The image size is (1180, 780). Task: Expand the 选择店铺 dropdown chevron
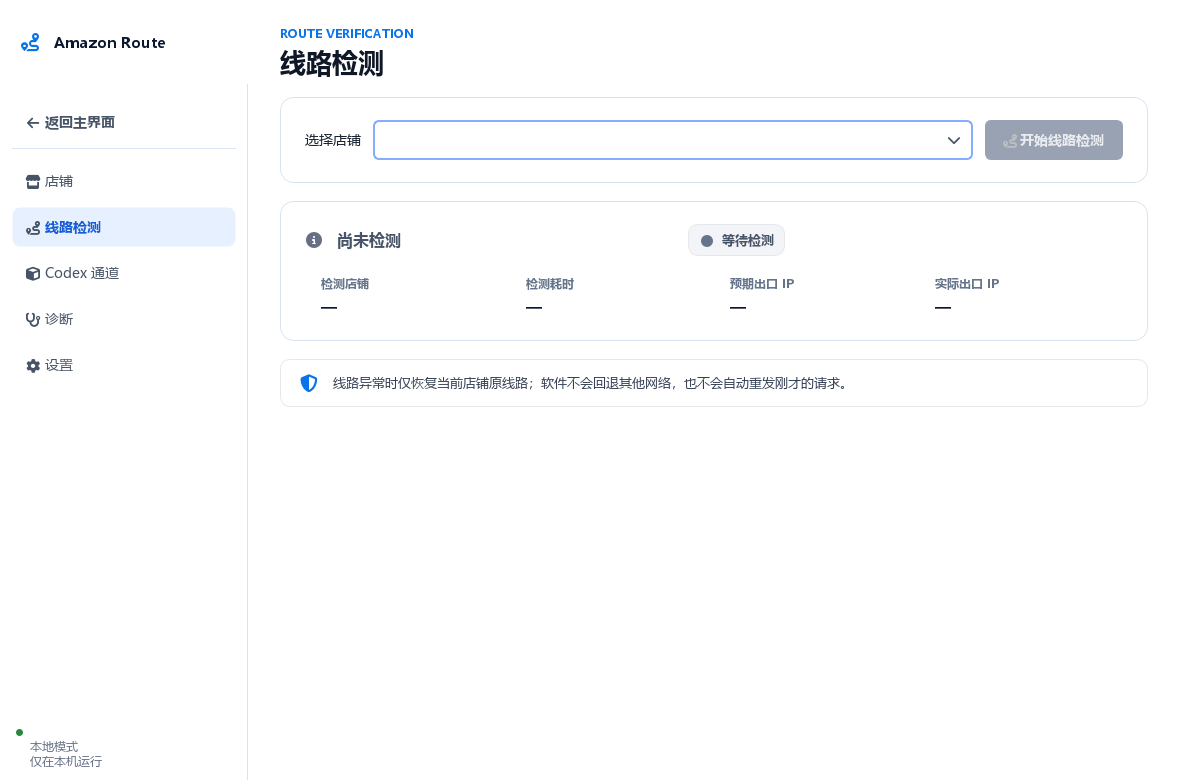pos(953,140)
